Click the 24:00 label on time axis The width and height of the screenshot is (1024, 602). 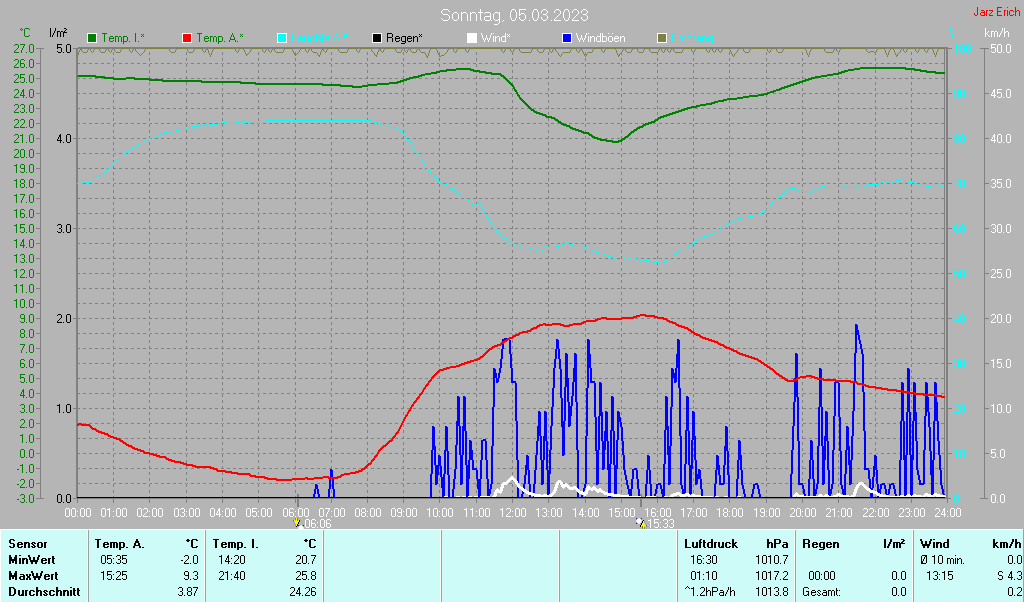tap(947, 513)
